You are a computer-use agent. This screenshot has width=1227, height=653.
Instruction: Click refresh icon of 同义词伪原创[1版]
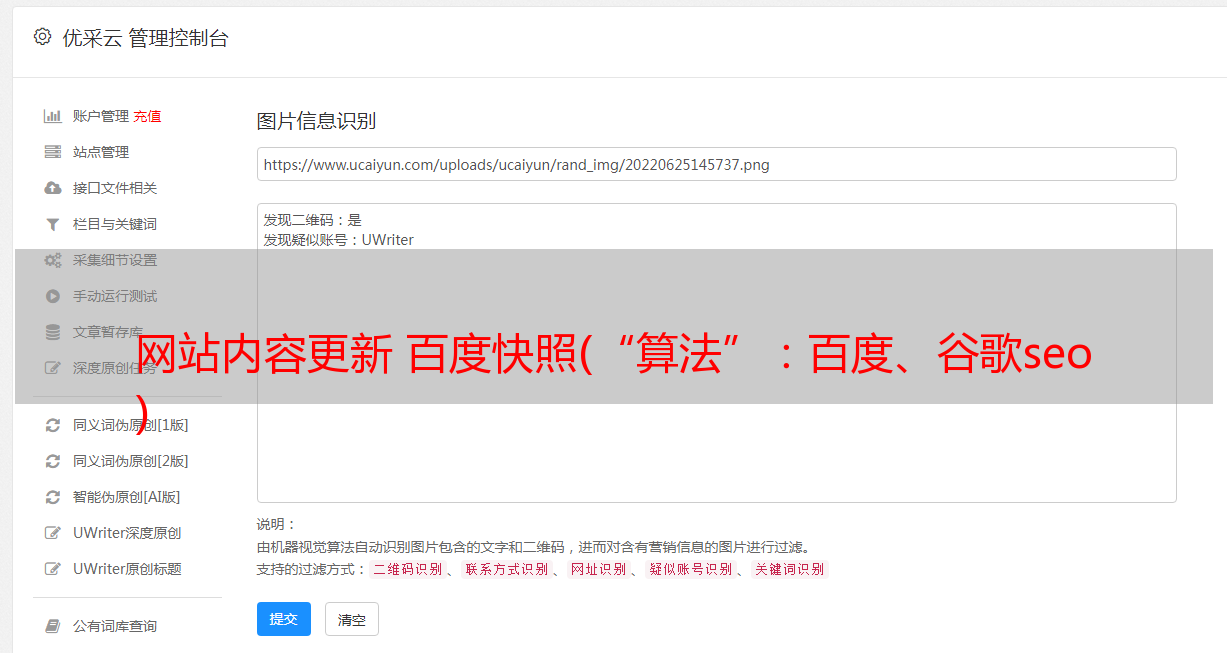tap(53, 425)
